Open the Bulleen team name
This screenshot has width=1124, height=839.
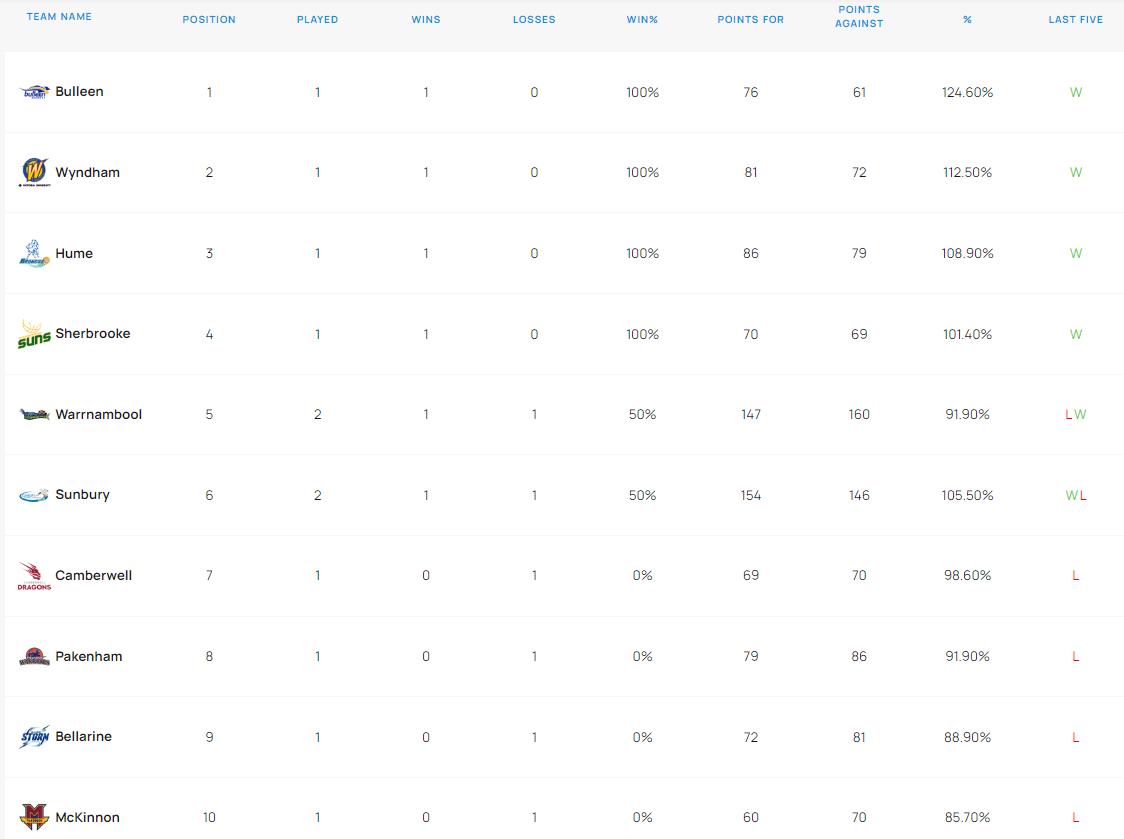pyautogui.click(x=80, y=92)
